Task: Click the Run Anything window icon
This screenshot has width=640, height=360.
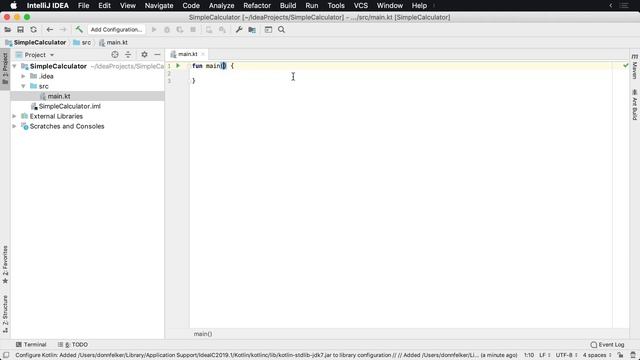Action: (268, 30)
